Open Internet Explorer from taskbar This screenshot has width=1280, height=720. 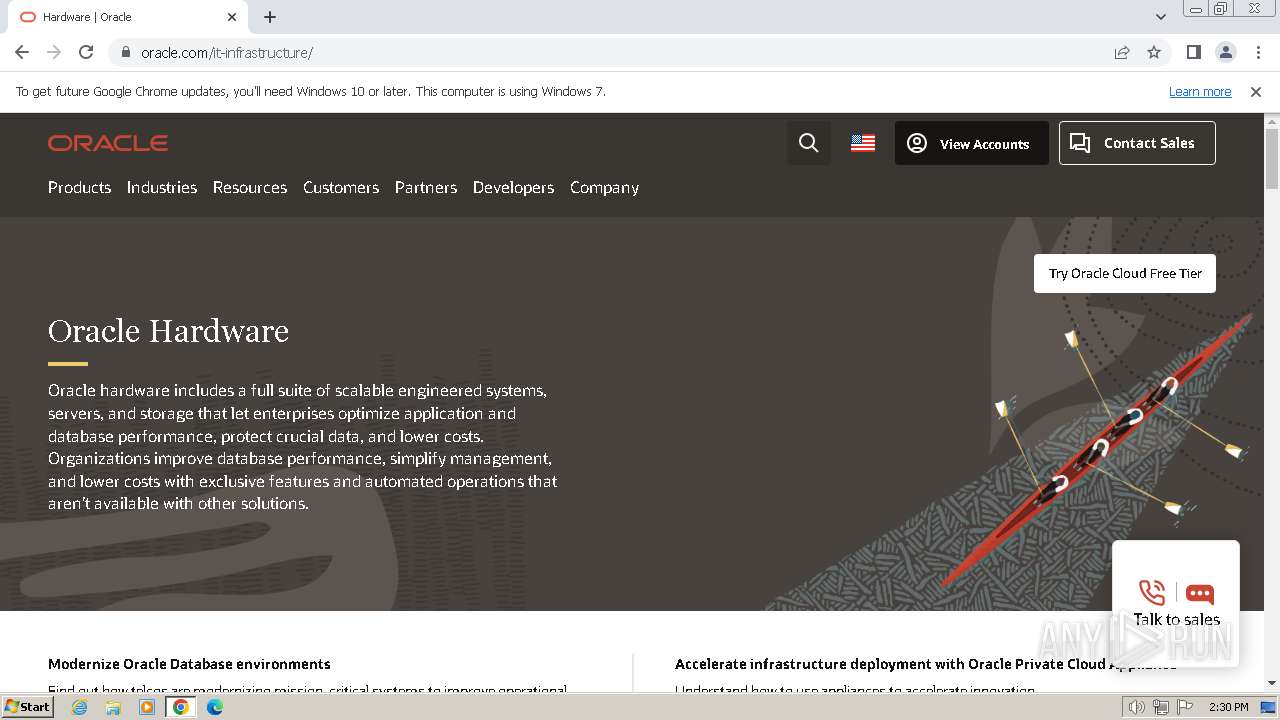point(79,707)
